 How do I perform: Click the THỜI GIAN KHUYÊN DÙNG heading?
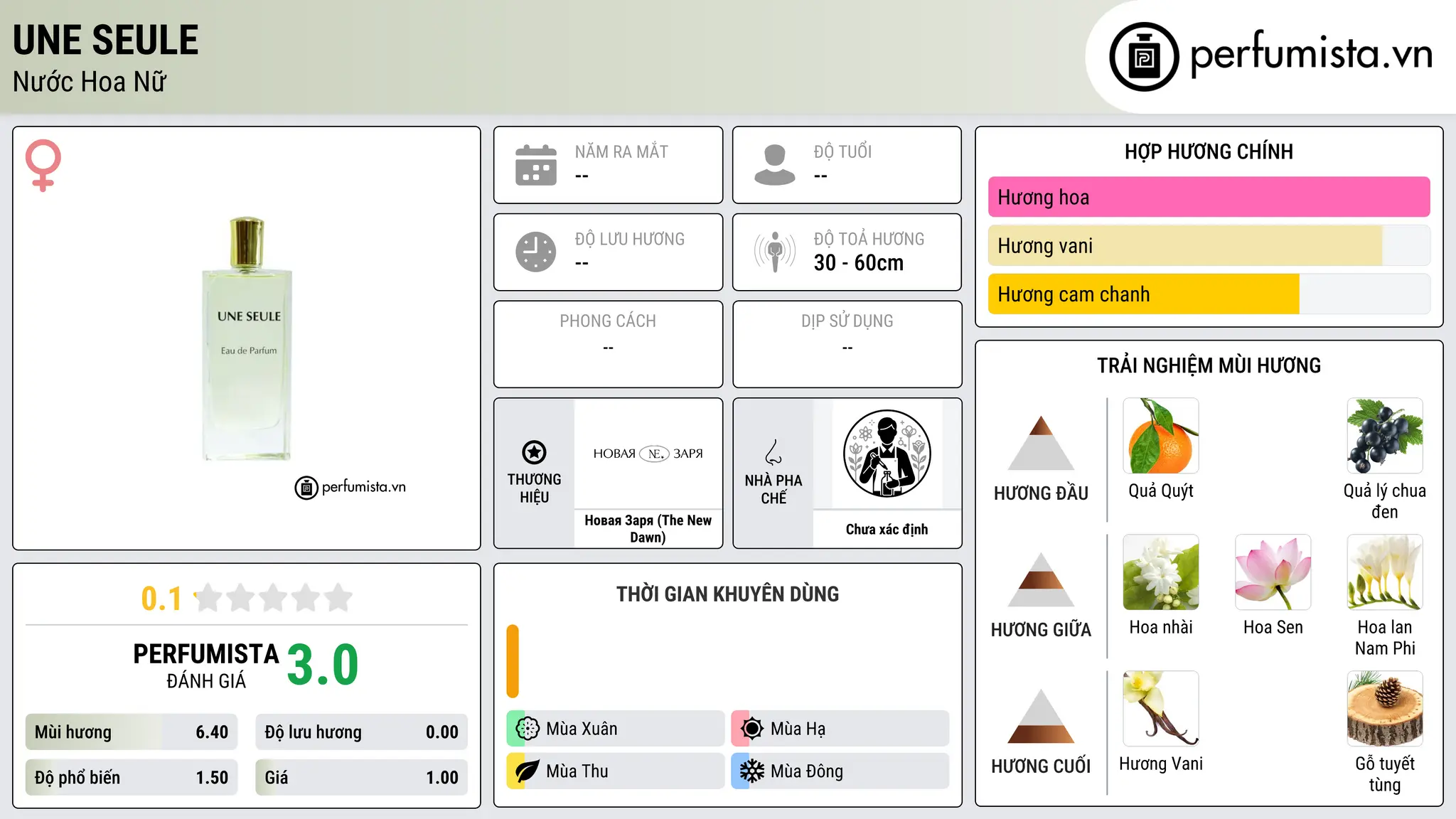[x=728, y=594]
